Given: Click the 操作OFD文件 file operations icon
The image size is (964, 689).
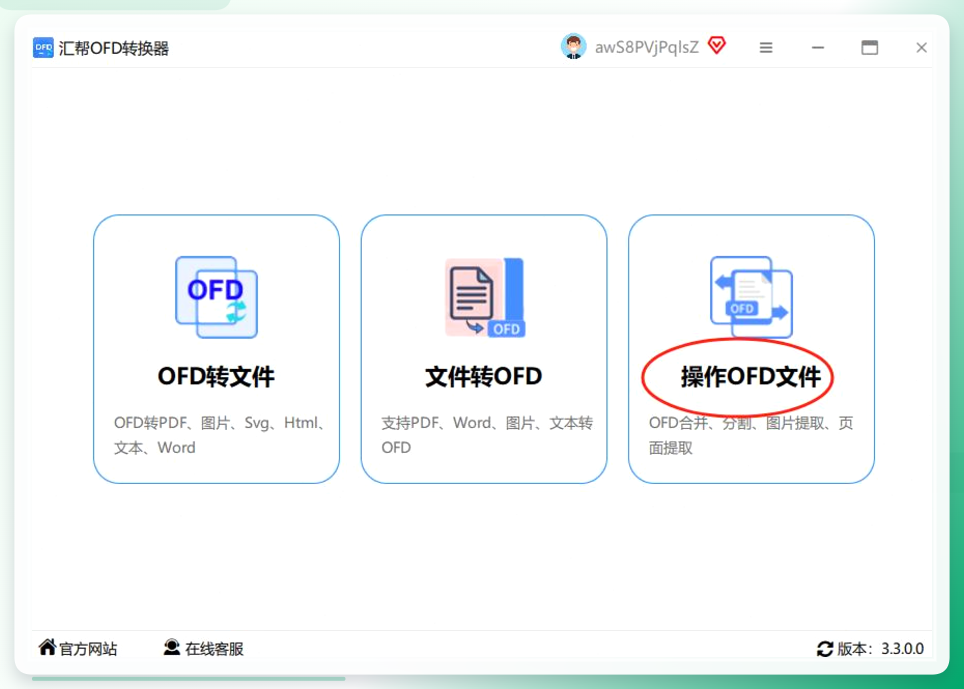Looking at the screenshot, I should [751, 297].
